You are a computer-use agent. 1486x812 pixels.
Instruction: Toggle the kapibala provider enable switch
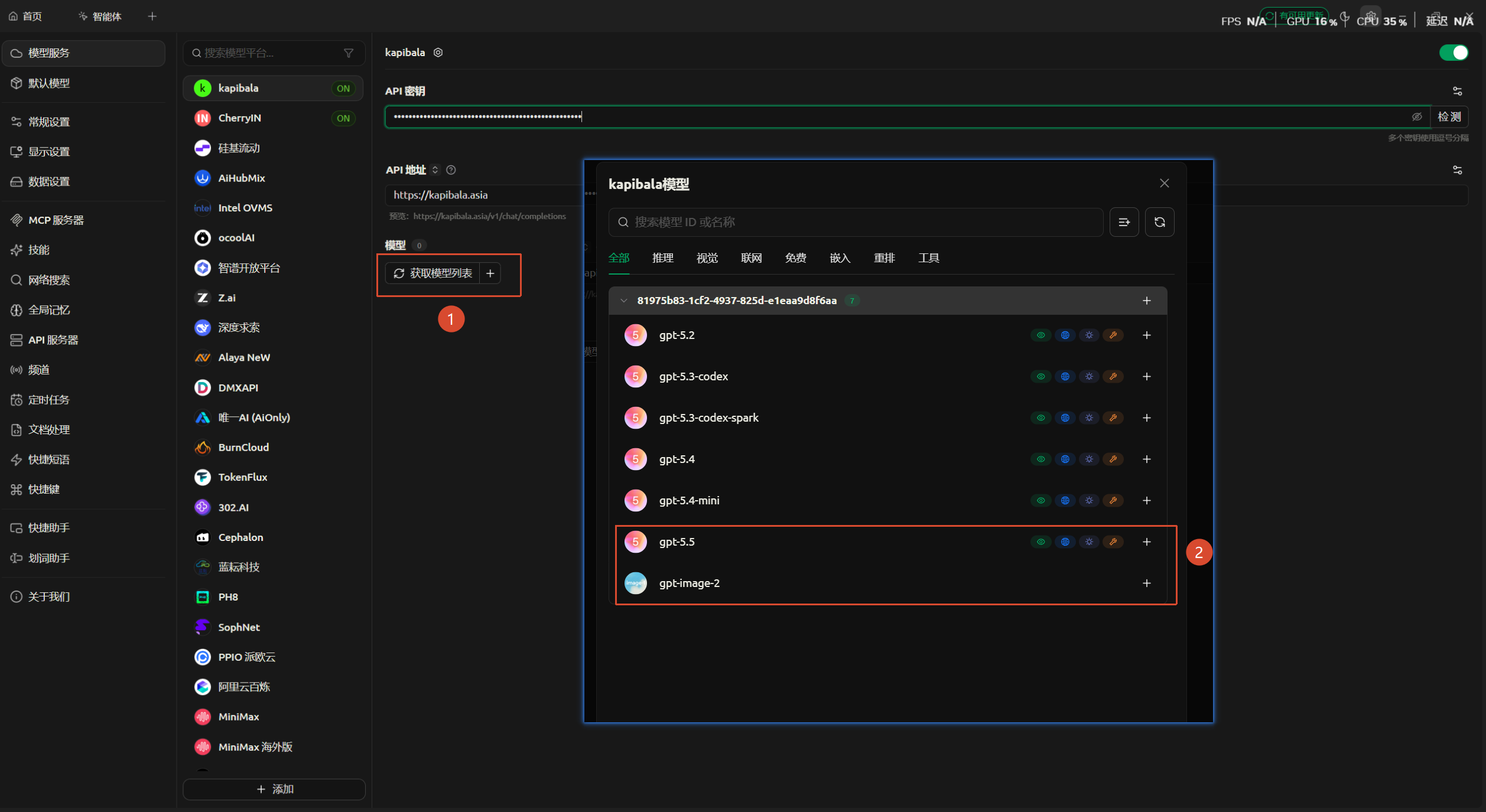(x=1454, y=53)
